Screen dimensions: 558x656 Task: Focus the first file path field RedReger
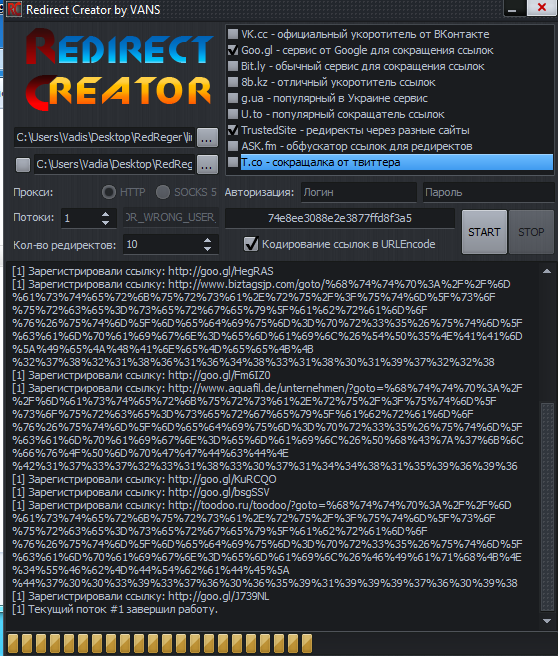(104, 137)
